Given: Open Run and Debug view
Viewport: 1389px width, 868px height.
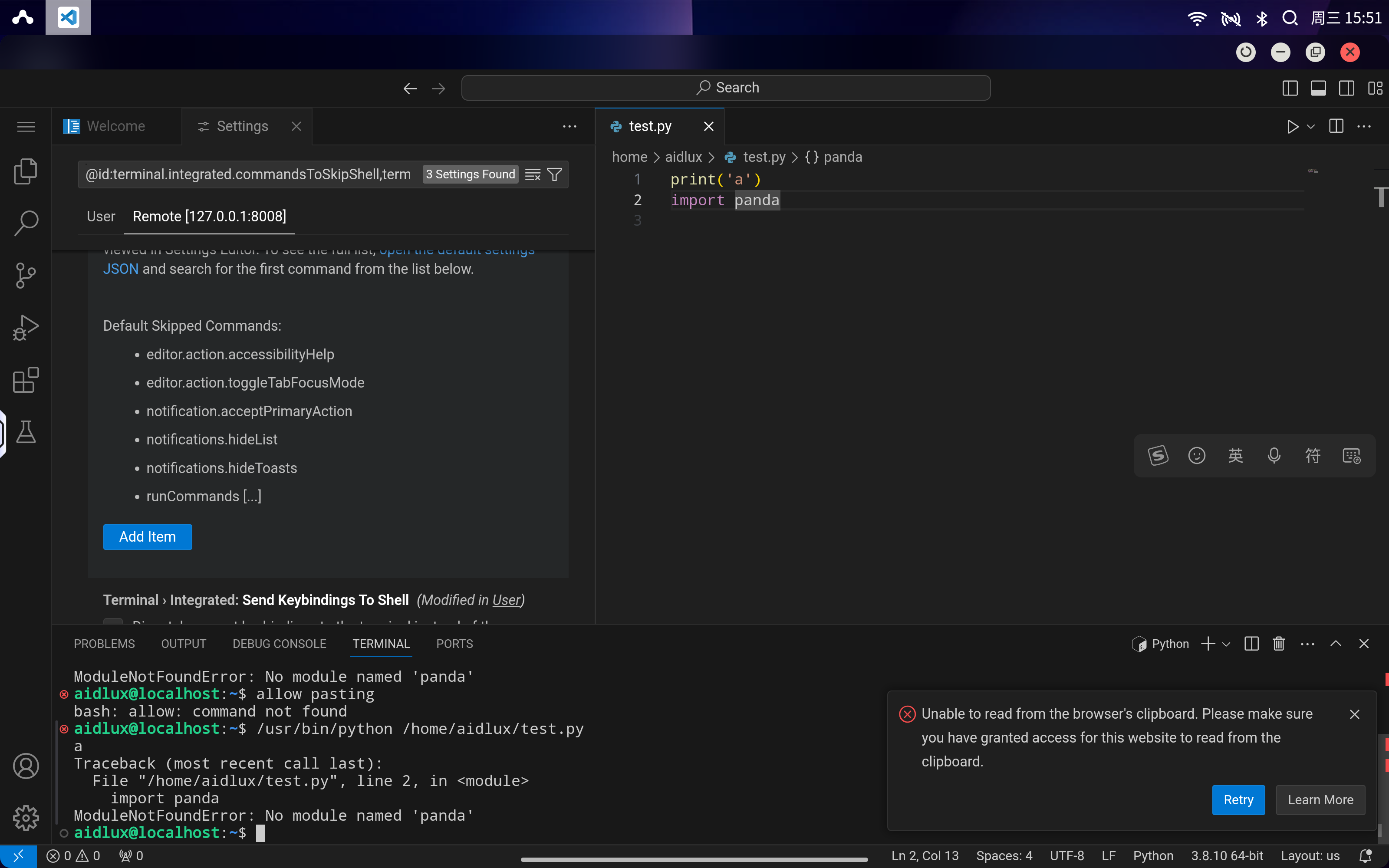Looking at the screenshot, I should point(26,327).
